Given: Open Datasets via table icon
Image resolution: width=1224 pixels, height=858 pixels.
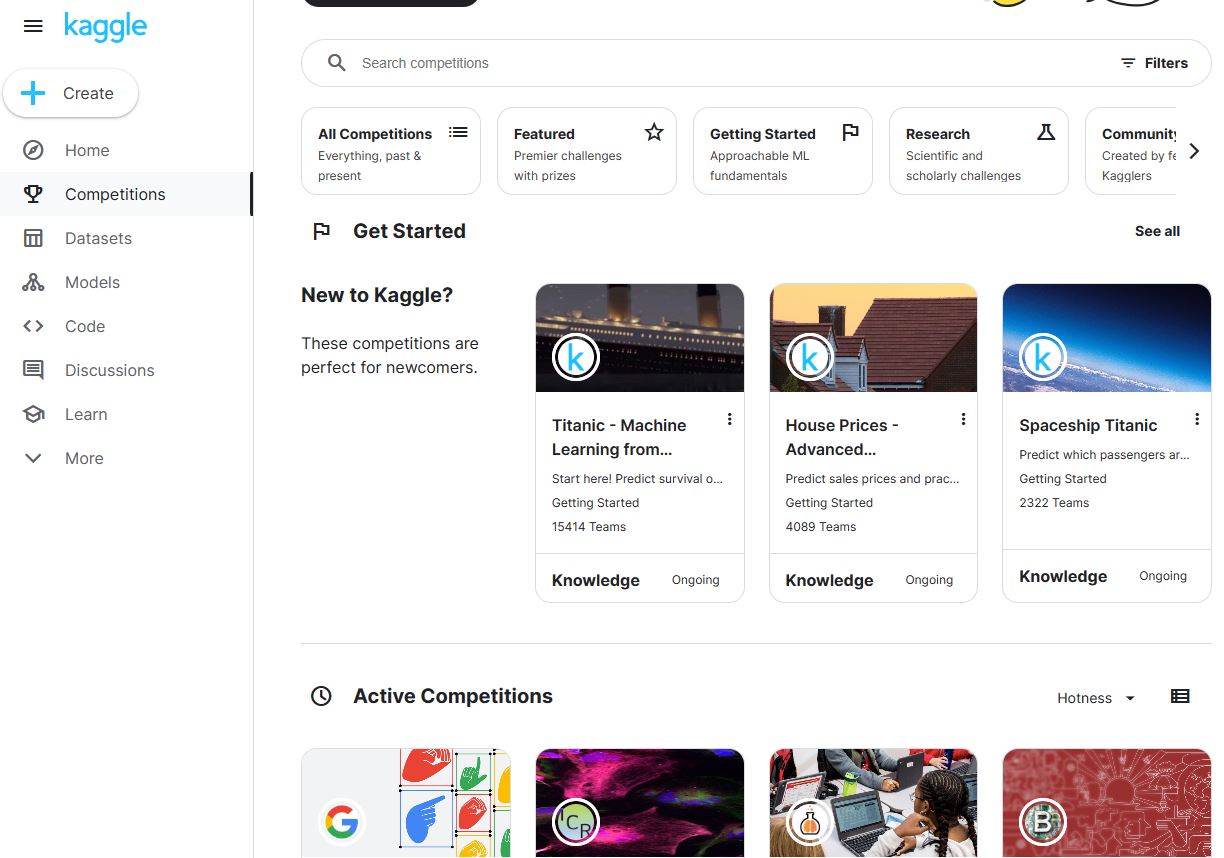Looking at the screenshot, I should coord(33,238).
